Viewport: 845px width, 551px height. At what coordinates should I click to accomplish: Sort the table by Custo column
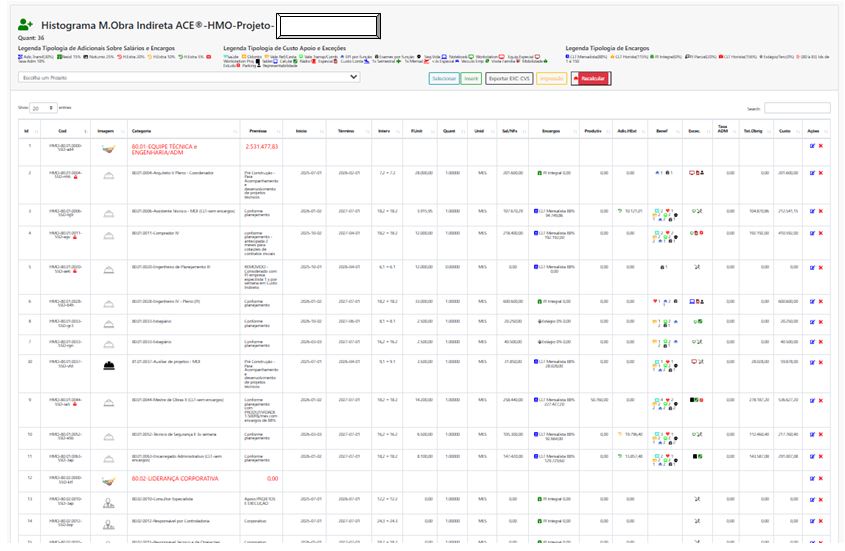[x=784, y=131]
